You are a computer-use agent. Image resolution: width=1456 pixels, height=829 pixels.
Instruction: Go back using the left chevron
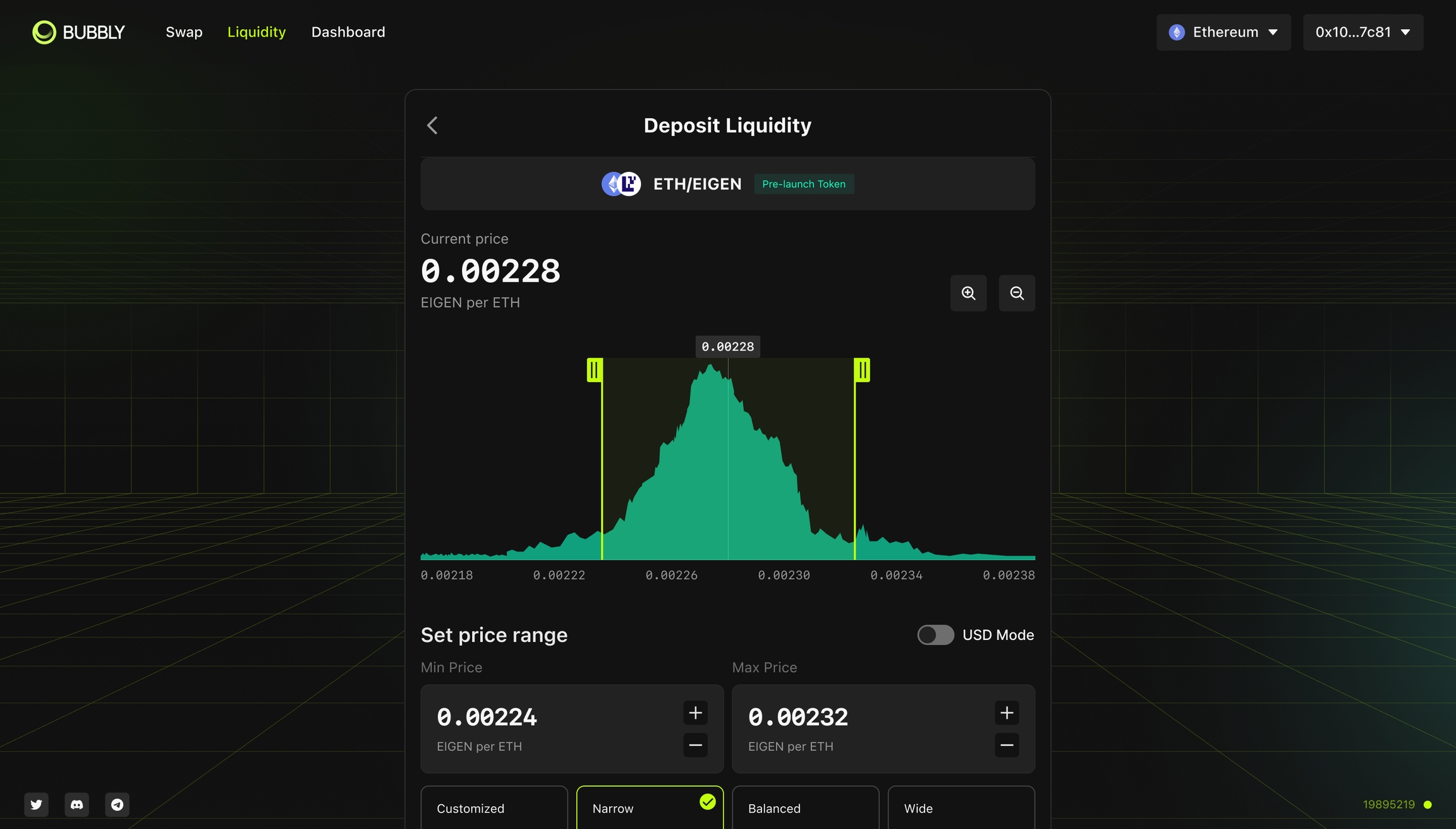[432, 125]
